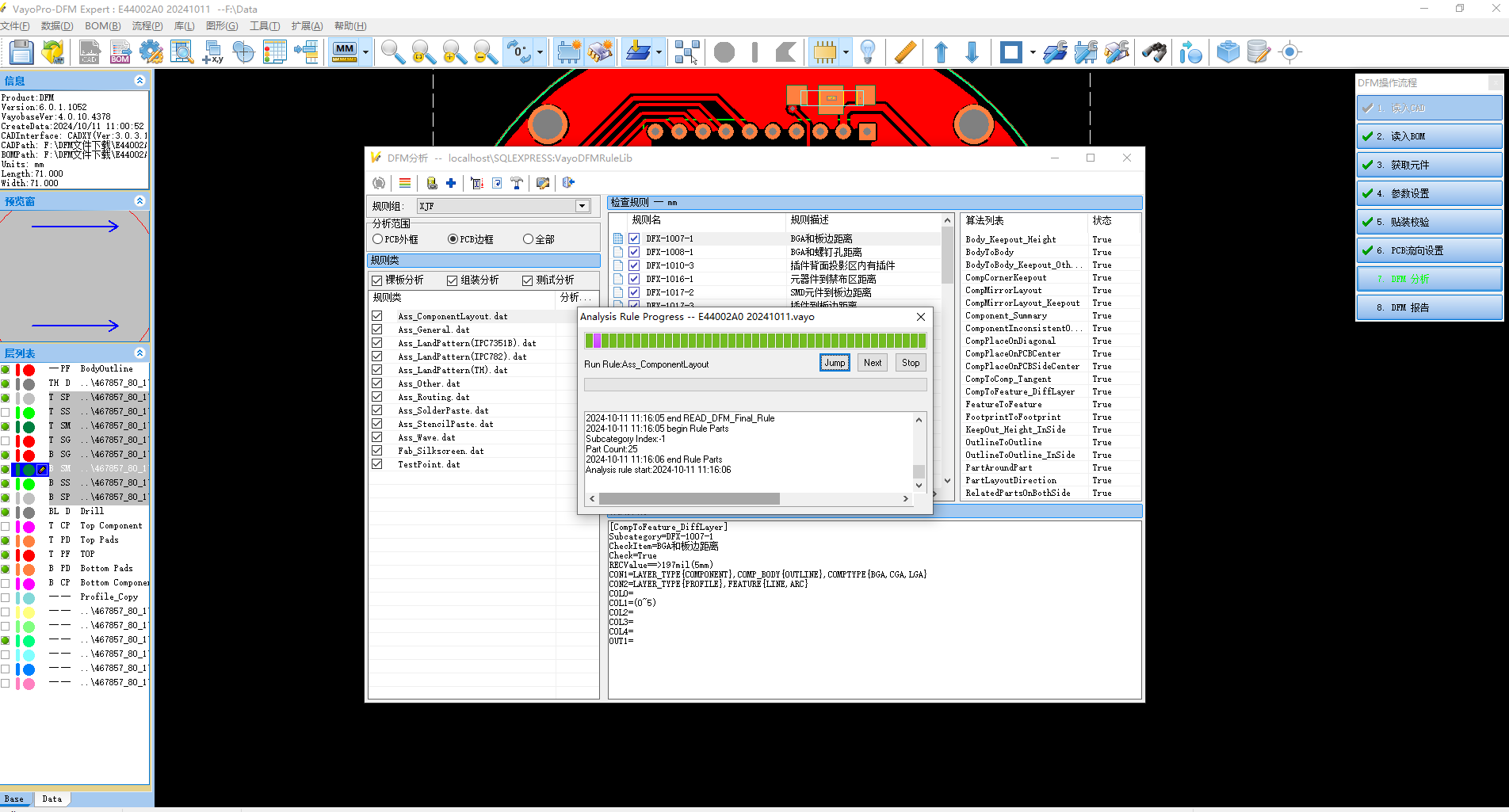Image resolution: width=1509 pixels, height=812 pixels.
Task: Open the MM units dropdown arrow
Action: pyautogui.click(x=365, y=53)
